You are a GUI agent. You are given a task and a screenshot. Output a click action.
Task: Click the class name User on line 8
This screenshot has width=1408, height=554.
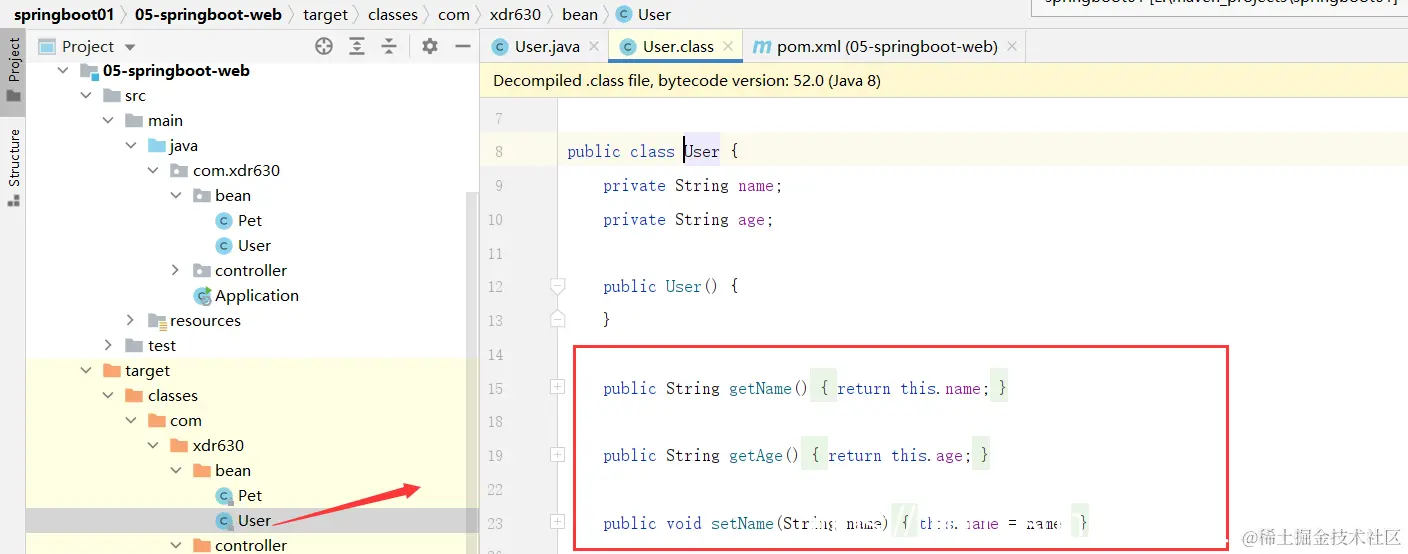point(702,151)
